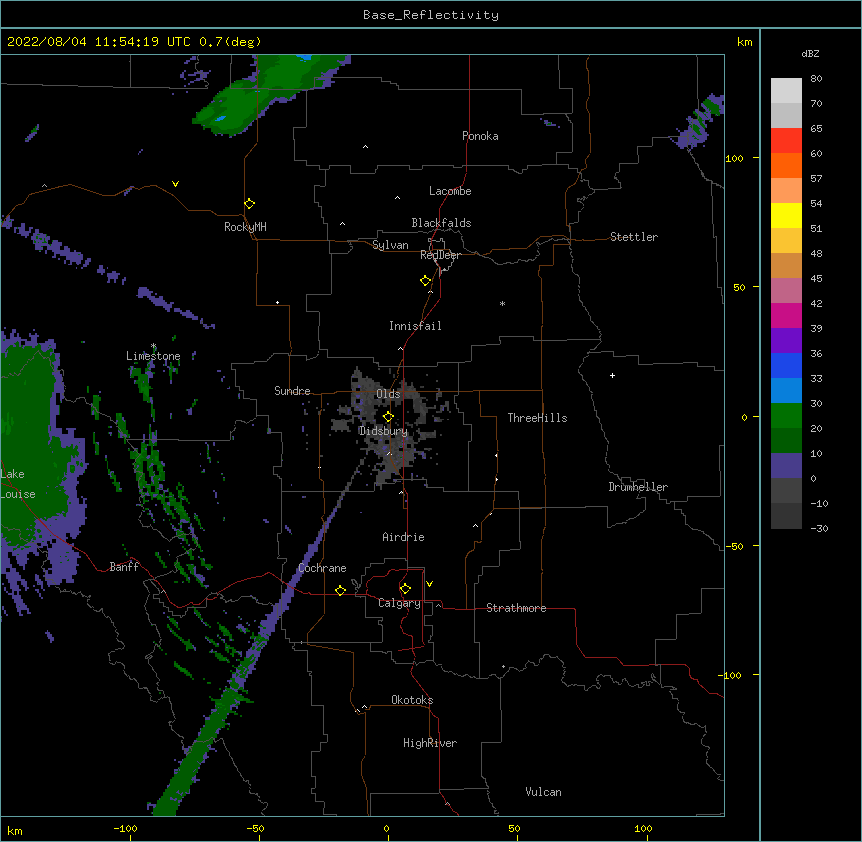
Task: Click the Ponoka city label
Action: 480,136
